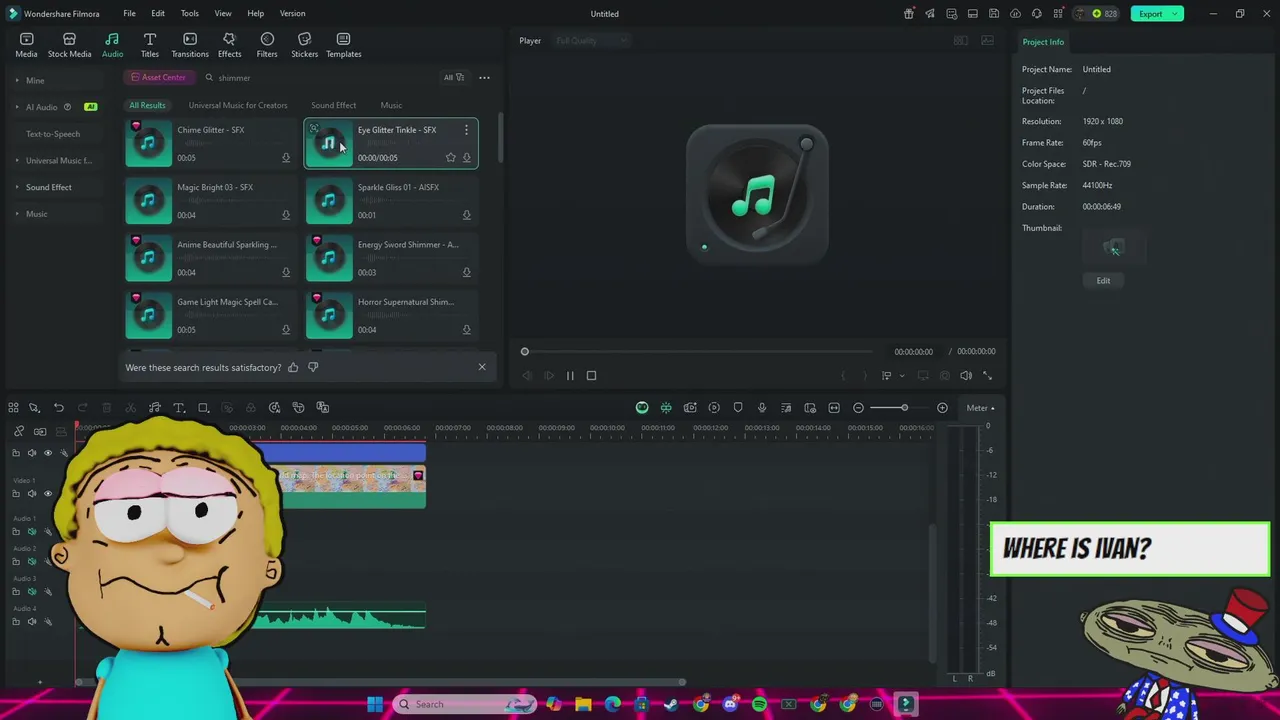1280x720 pixels.
Task: Switch to the Music results tab
Action: click(x=391, y=105)
